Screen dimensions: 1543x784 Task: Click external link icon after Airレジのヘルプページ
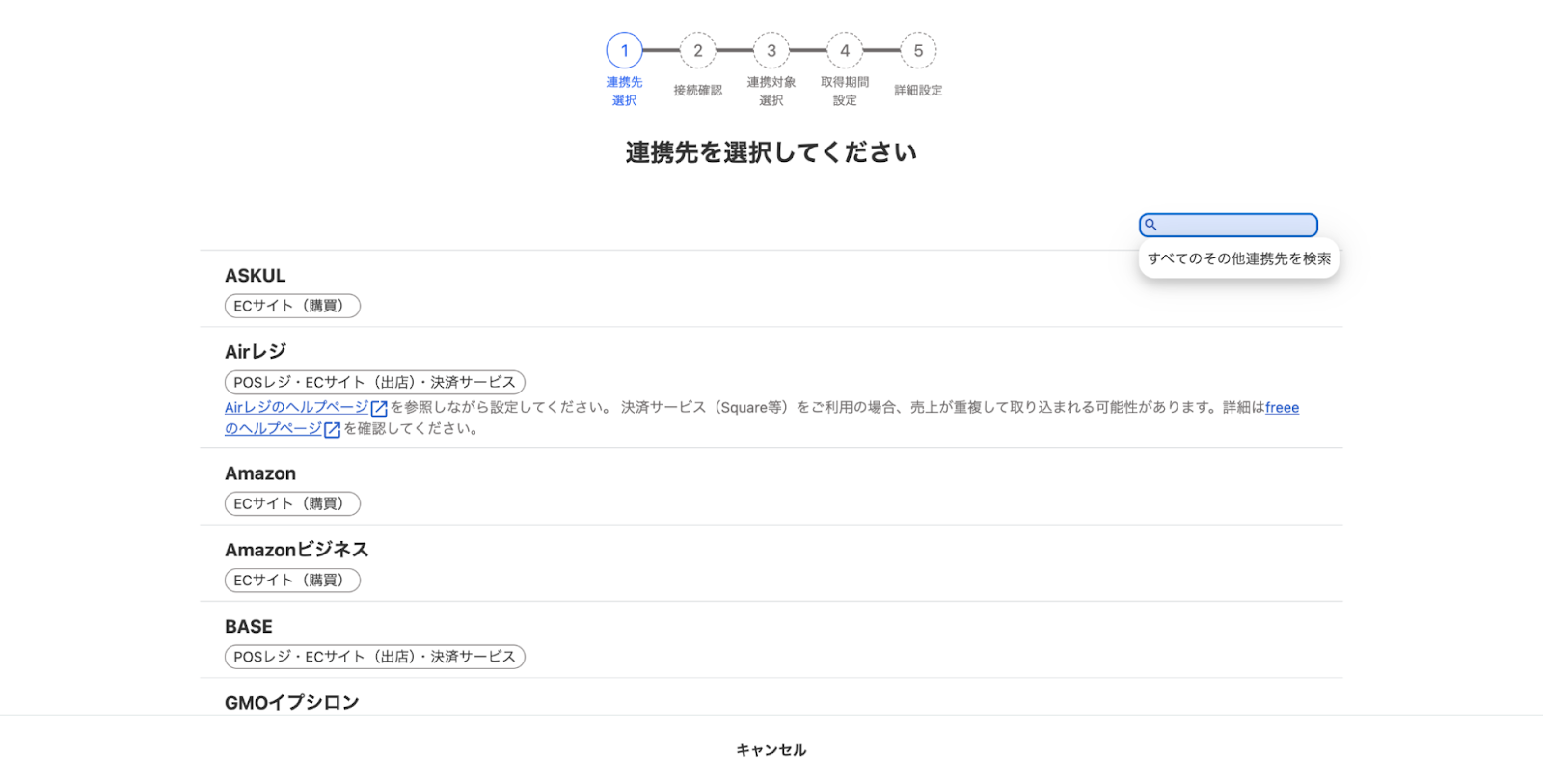[379, 409]
